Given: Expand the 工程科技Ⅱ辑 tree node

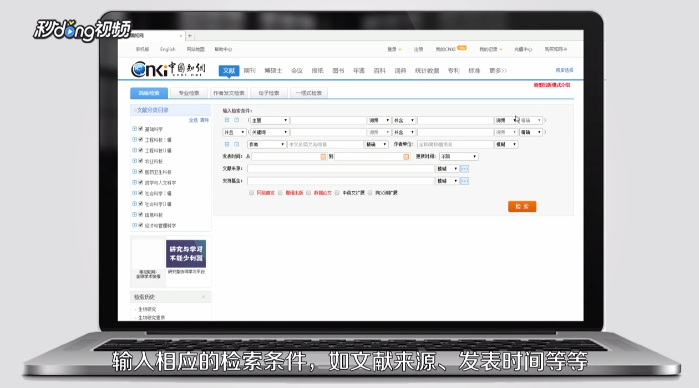Looking at the screenshot, I should [x=134, y=150].
